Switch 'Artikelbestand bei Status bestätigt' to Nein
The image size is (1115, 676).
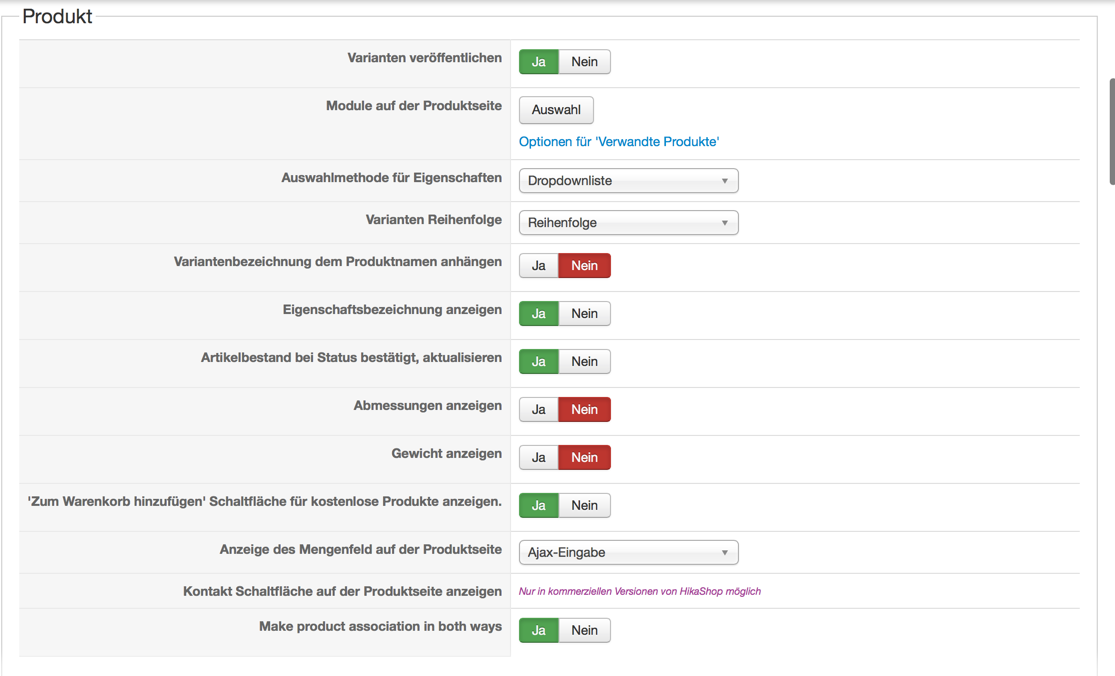pos(584,362)
